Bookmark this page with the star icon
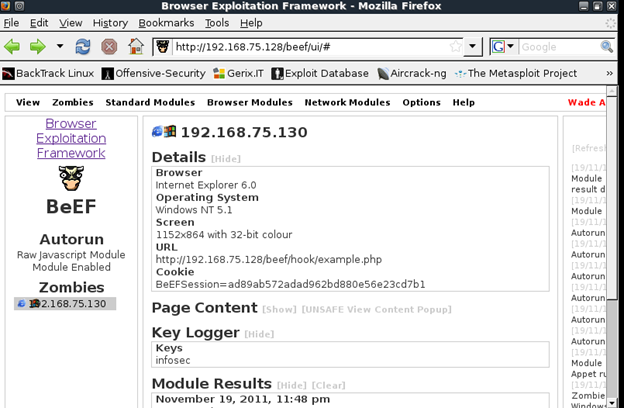This screenshot has width=624, height=408. point(456,47)
